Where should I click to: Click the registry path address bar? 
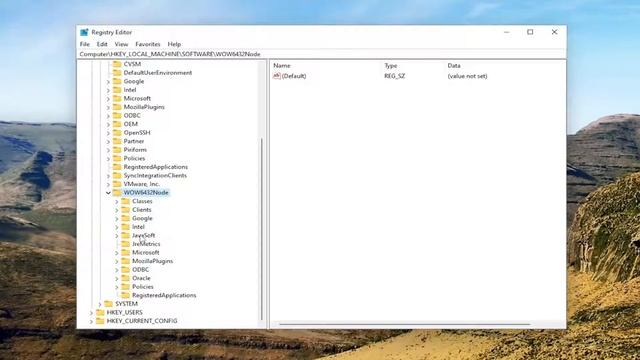coord(321,54)
